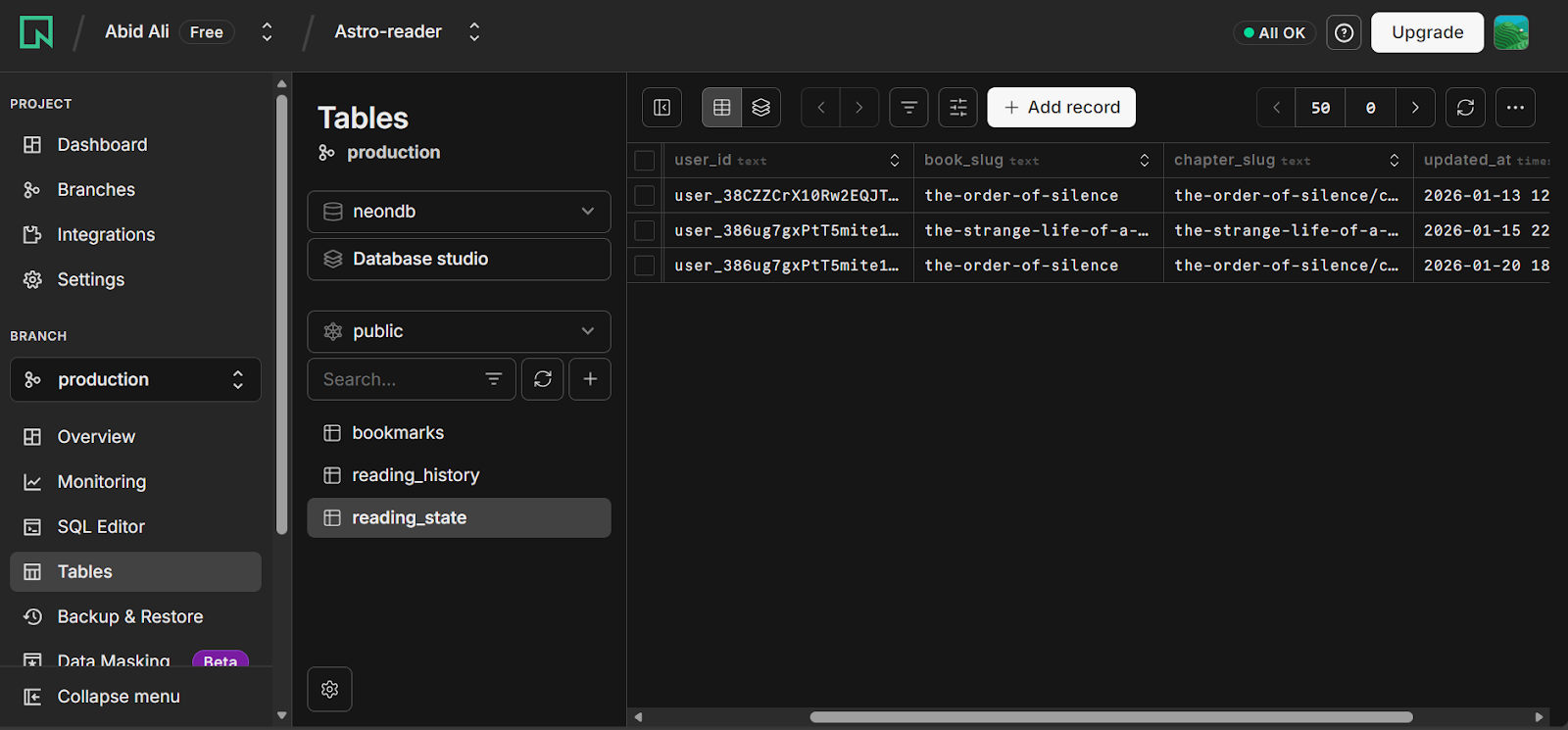Click the Neon logo icon

(x=36, y=32)
